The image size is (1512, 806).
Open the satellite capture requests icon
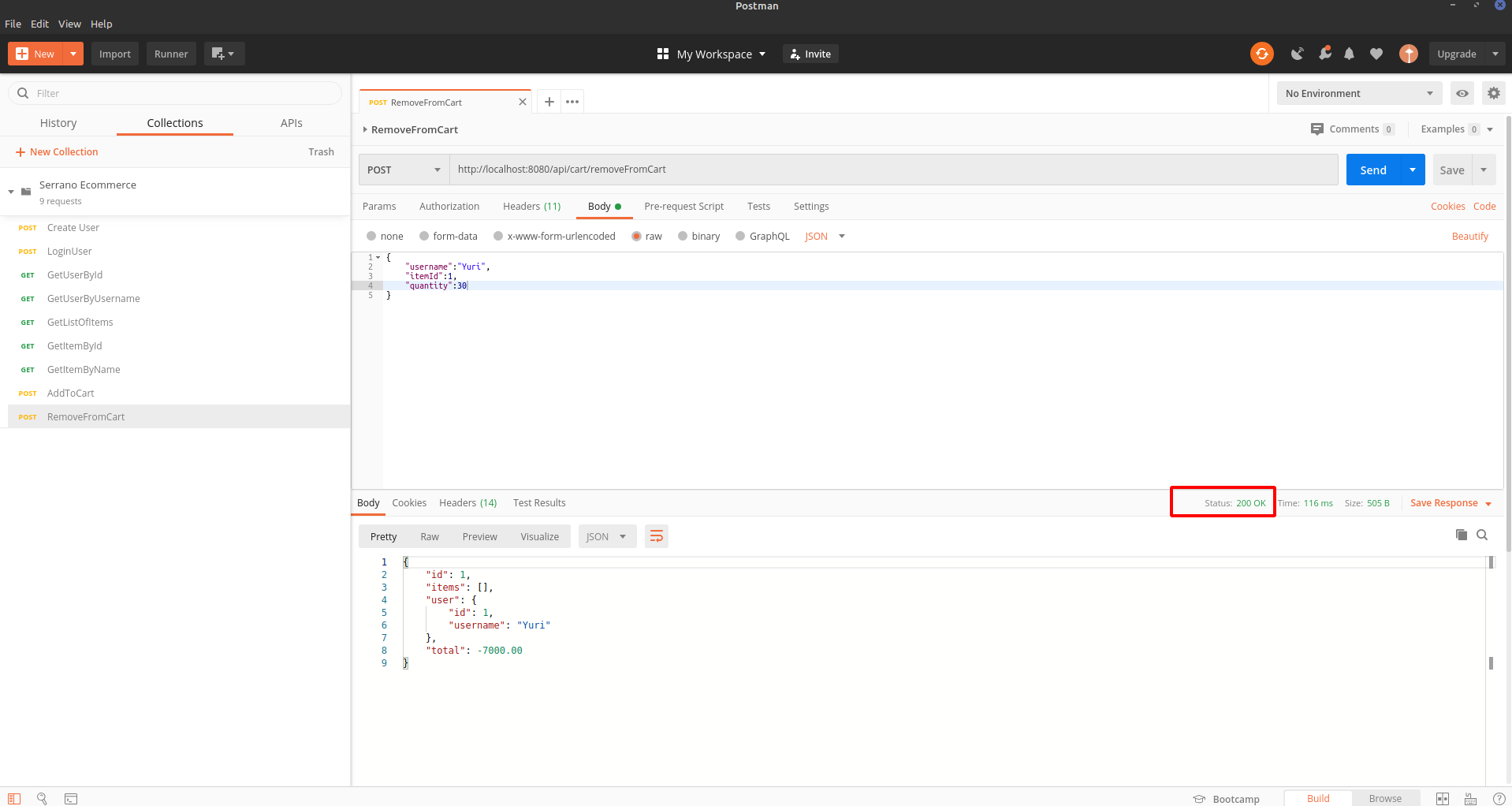coord(1297,54)
